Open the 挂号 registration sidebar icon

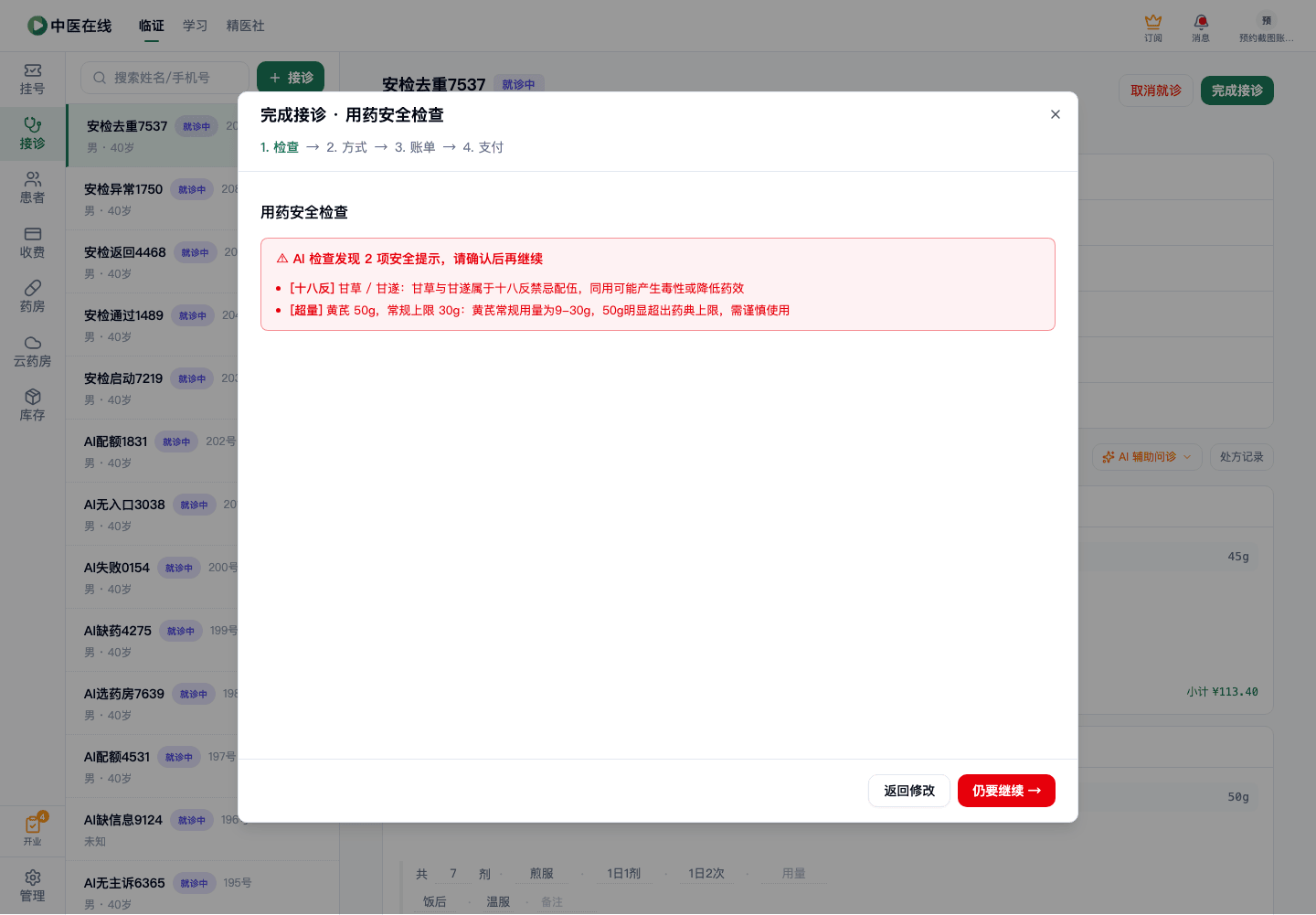point(33,80)
